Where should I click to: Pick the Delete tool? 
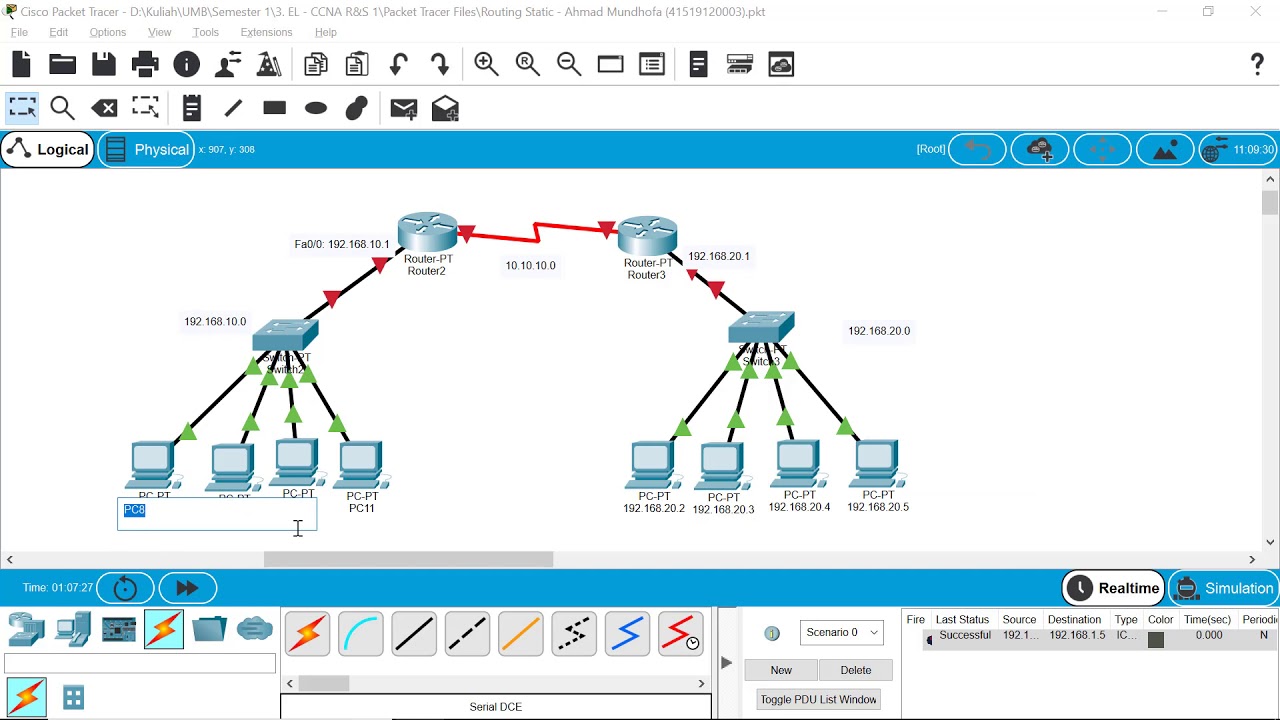tap(104, 108)
